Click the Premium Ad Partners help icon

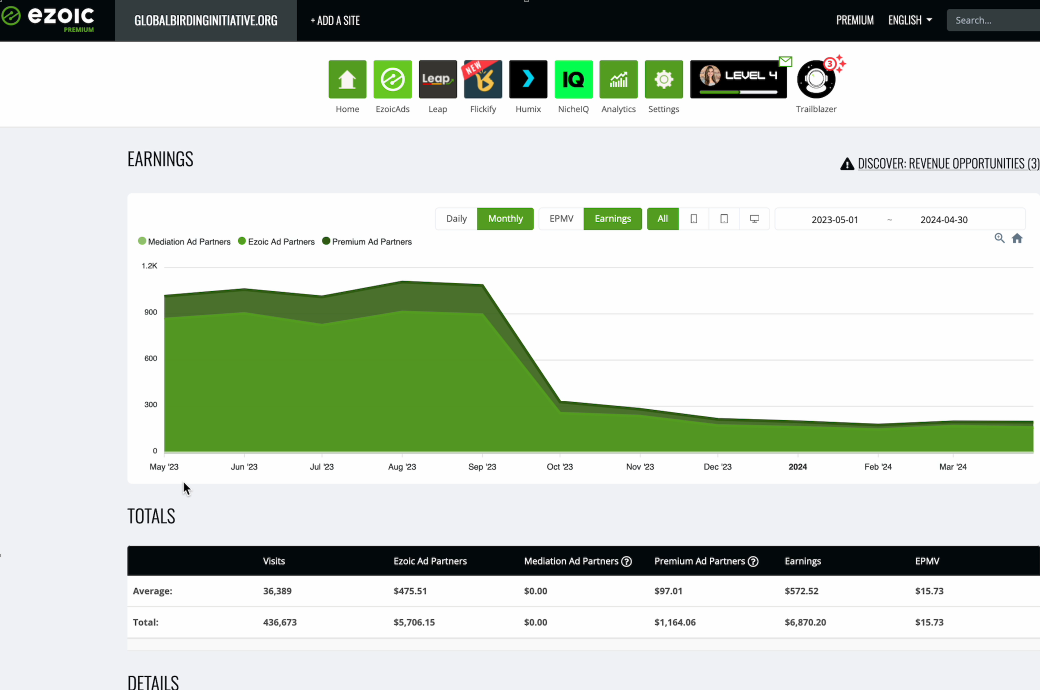tap(753, 561)
